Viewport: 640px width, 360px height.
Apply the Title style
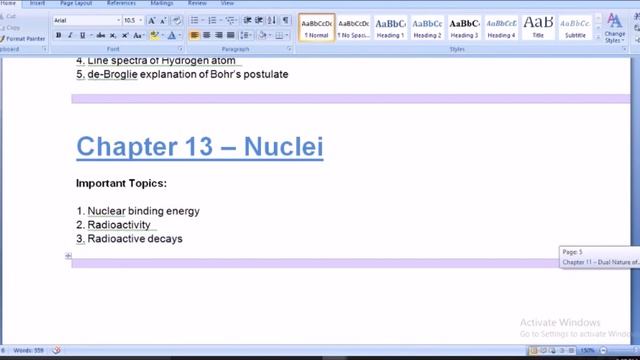click(538, 28)
